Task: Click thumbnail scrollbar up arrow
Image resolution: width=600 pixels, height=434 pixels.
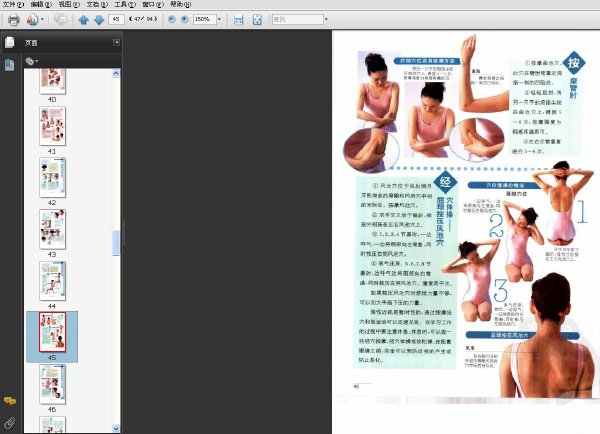Action: (x=116, y=73)
